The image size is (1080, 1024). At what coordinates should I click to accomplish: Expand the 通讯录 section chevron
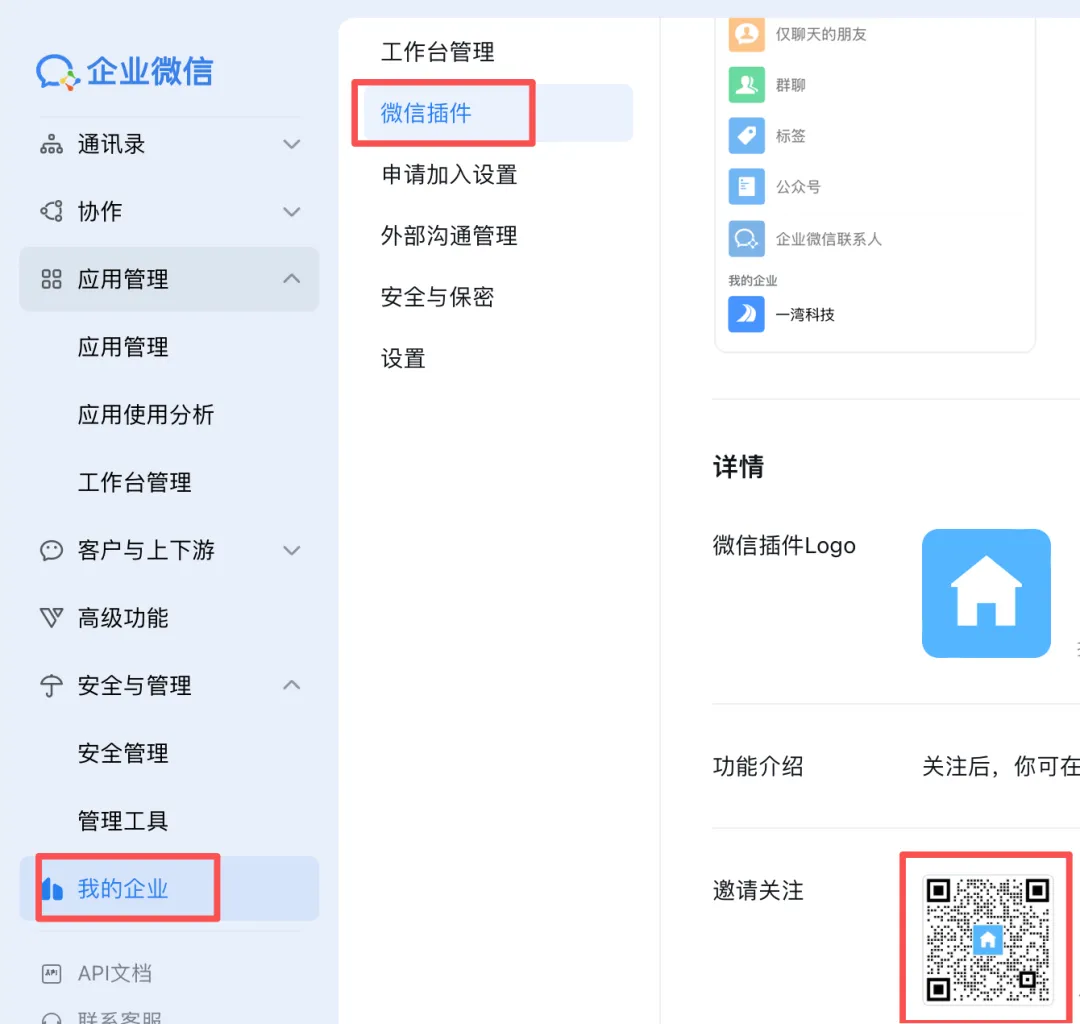[292, 145]
